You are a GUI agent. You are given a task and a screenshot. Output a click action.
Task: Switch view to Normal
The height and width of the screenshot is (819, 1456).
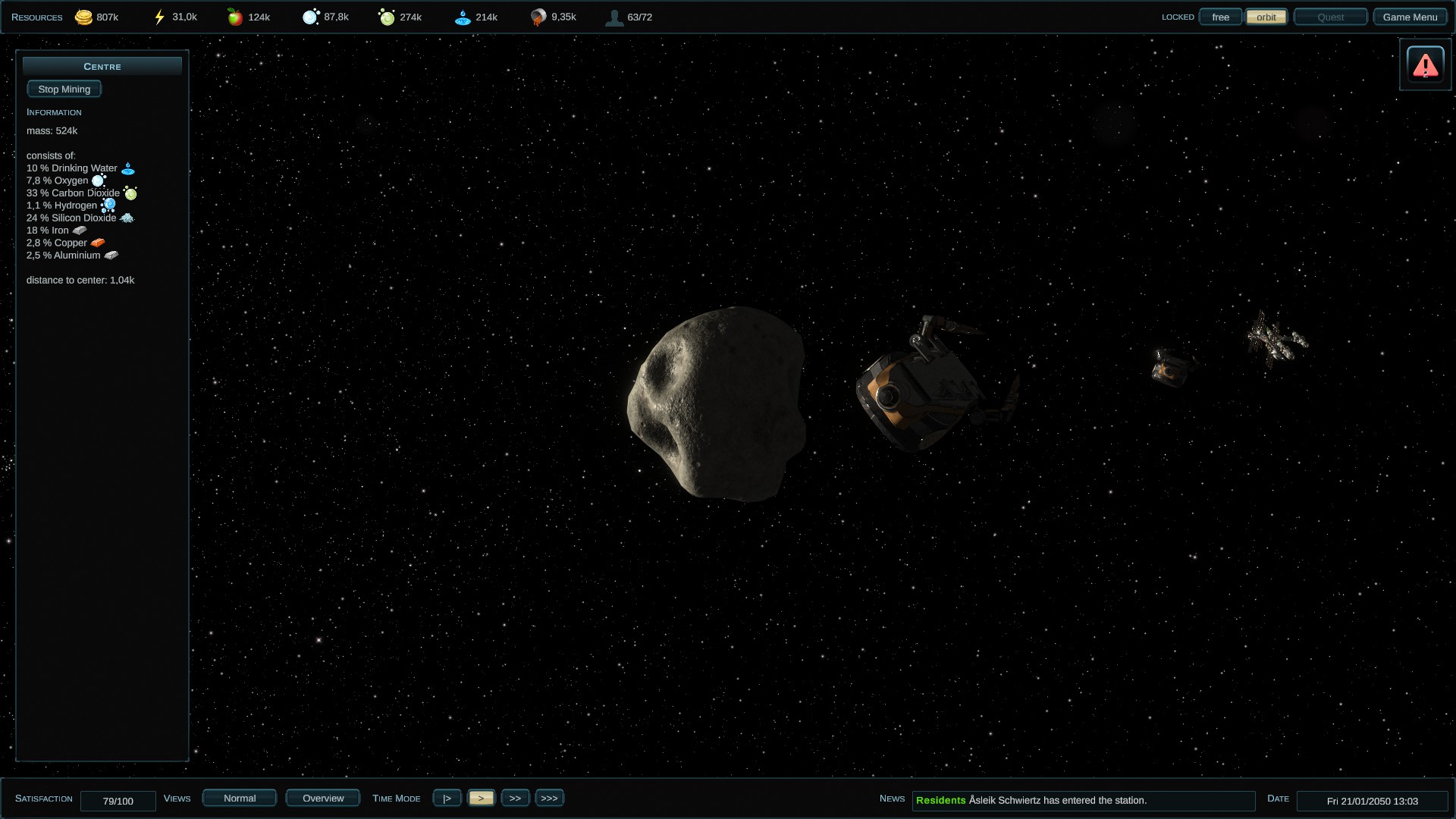(240, 798)
